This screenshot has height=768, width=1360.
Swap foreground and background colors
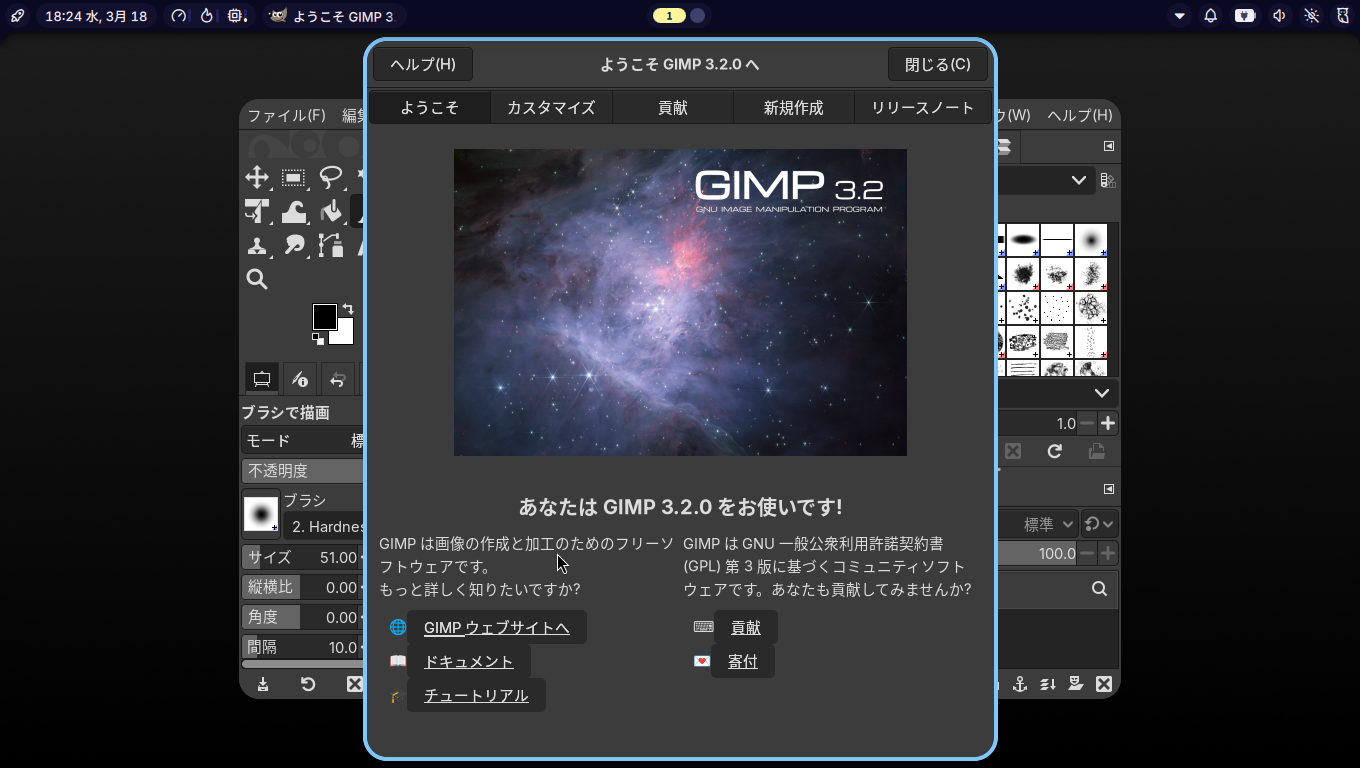347,309
